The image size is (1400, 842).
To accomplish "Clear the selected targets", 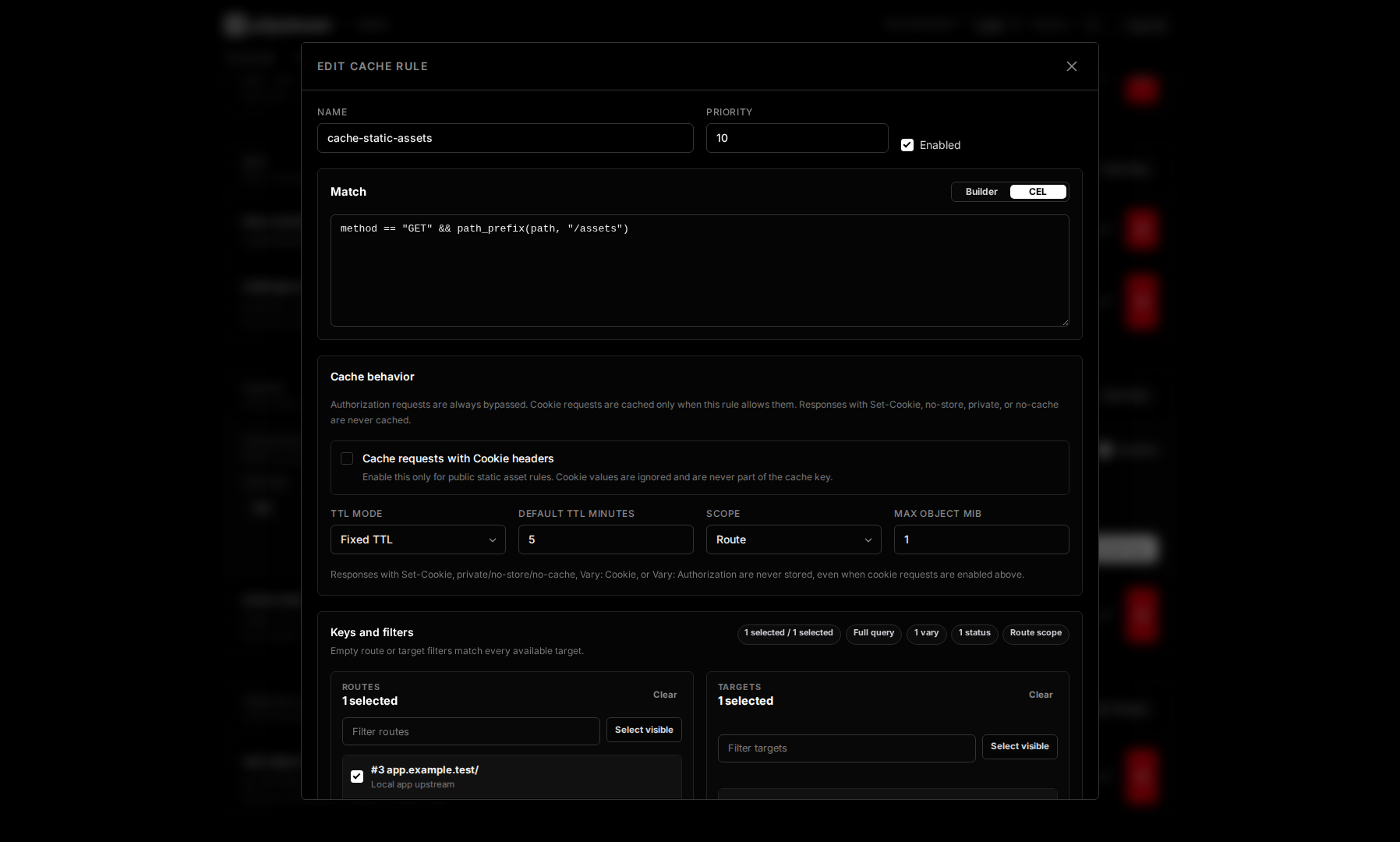I will [x=1041, y=695].
